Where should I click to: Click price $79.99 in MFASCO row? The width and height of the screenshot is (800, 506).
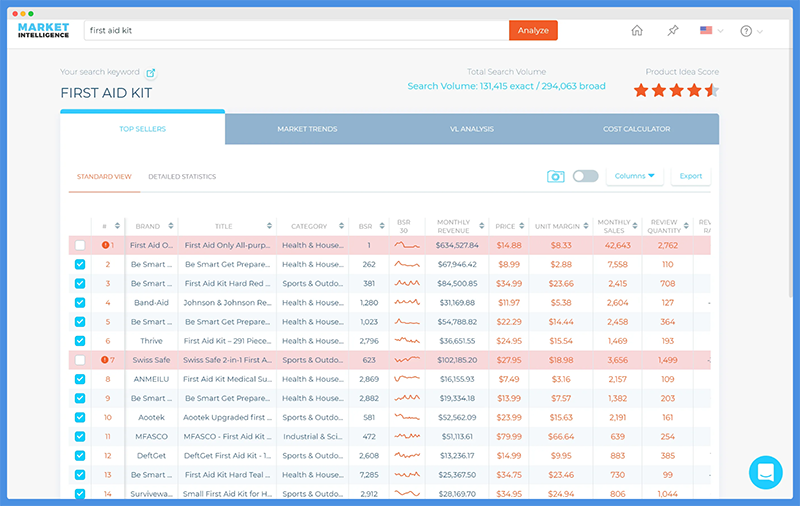(509, 437)
